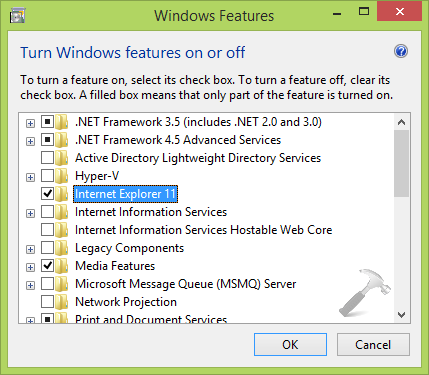This screenshot has width=429, height=375.
Task: Select Media Features label
Action: tap(115, 266)
